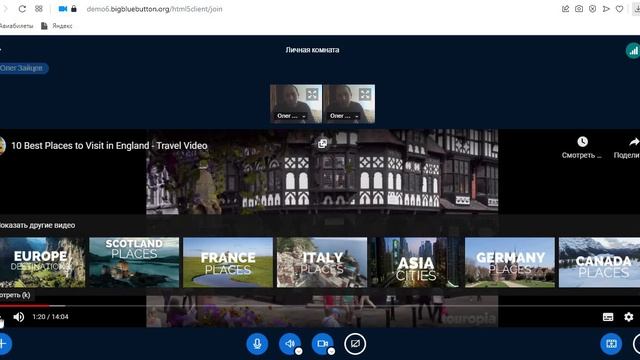640x360 pixels.
Task: Open the browser speed dial grid icon
Action: [39, 9]
